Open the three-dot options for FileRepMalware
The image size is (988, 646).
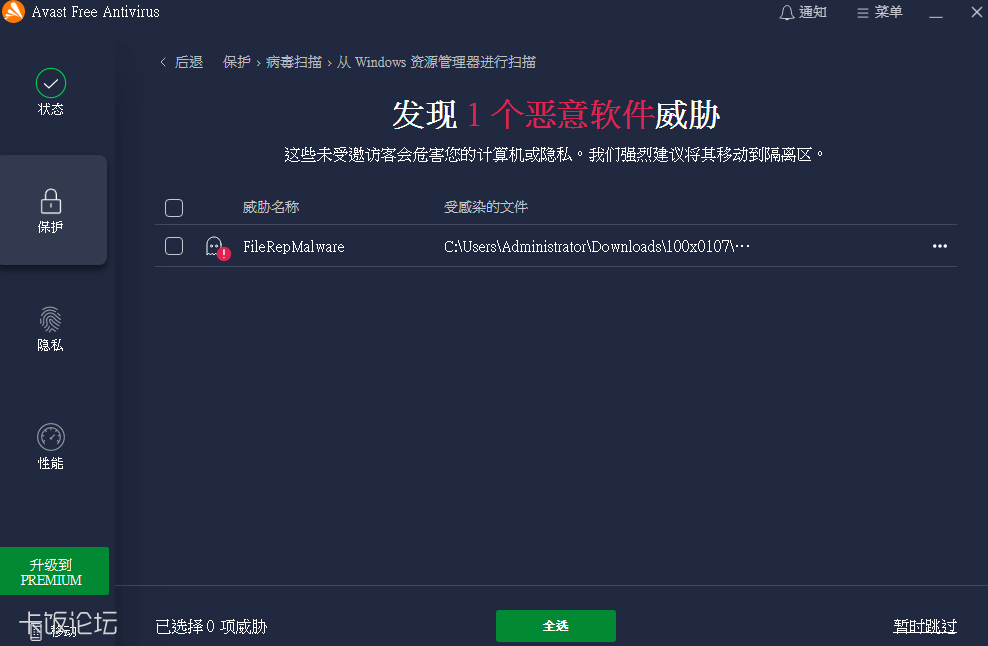pos(939,246)
